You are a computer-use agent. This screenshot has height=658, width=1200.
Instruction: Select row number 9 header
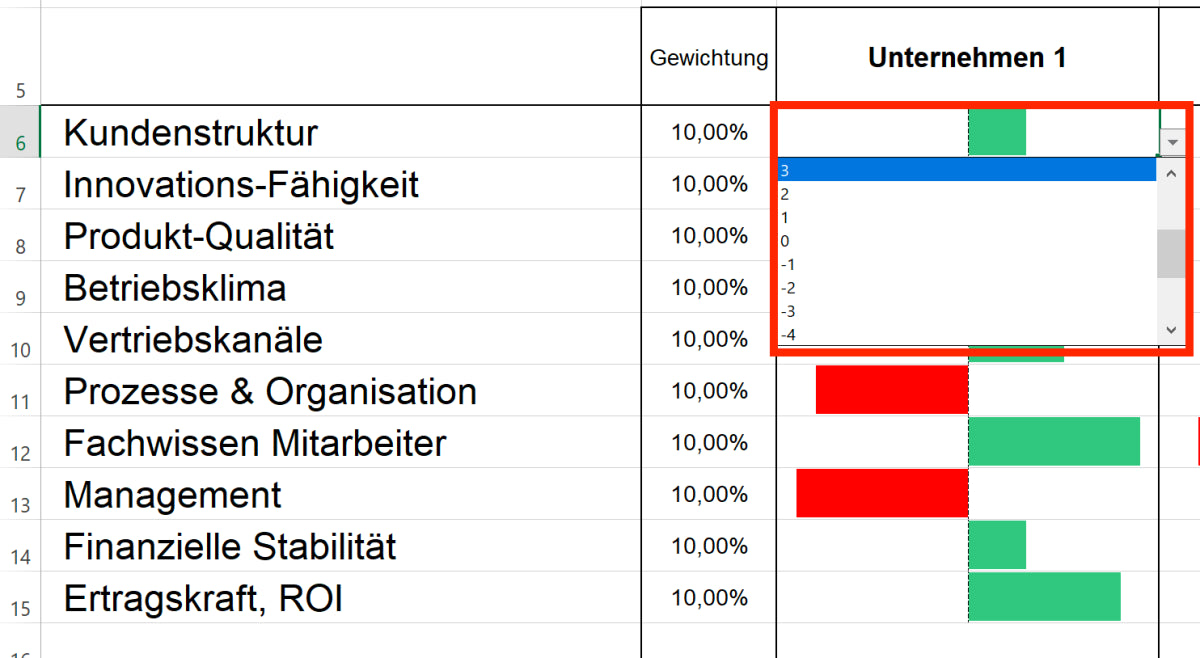coord(21,288)
